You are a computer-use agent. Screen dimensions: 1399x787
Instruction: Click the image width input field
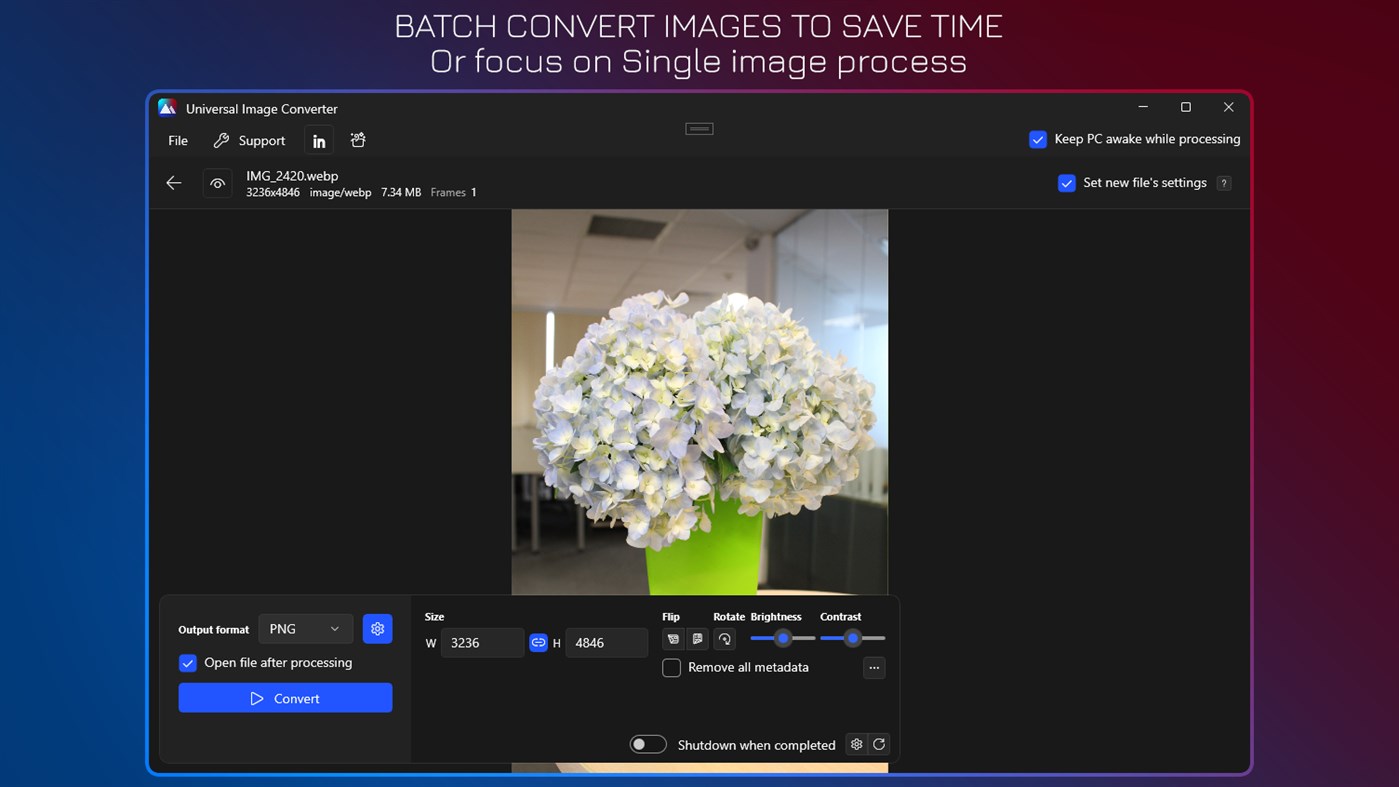(x=483, y=642)
